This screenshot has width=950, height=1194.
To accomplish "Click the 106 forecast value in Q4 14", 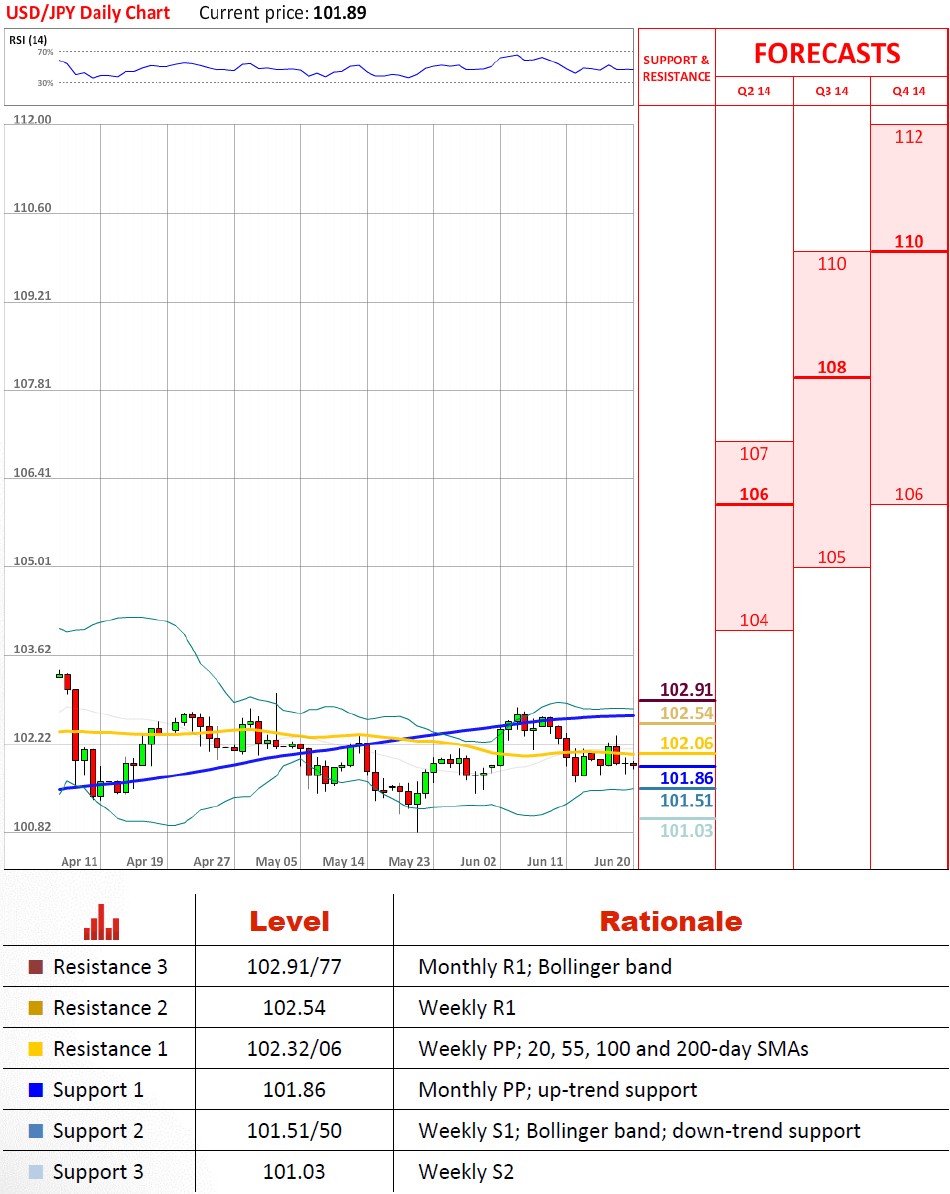I will (x=909, y=494).
